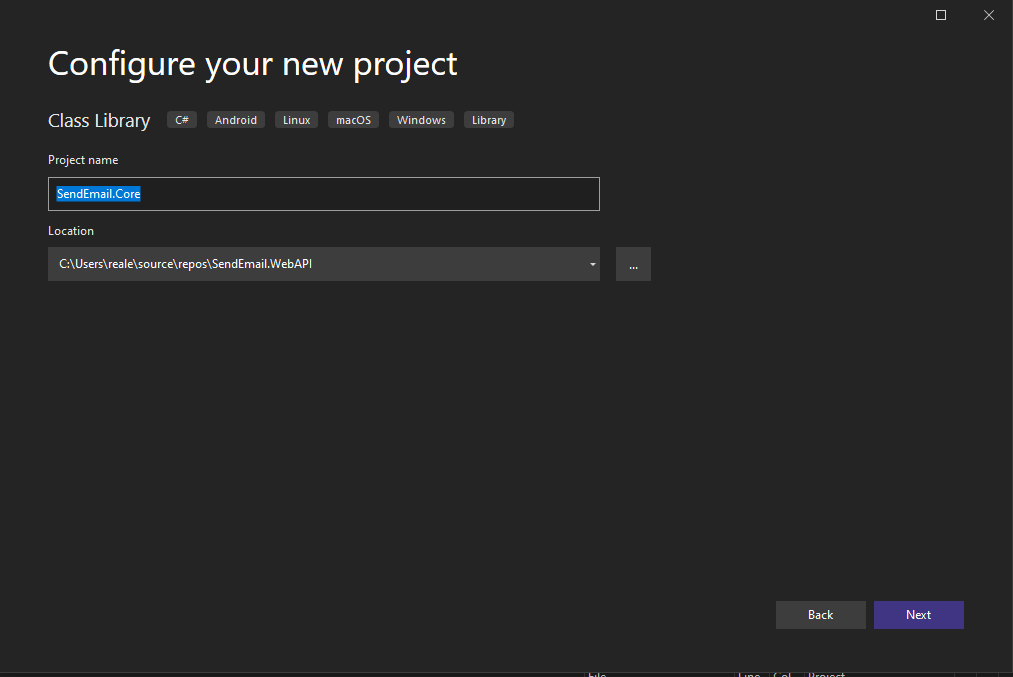Screen dimensions: 1013x677
Task: Click the Location label
Action: click(x=71, y=231)
